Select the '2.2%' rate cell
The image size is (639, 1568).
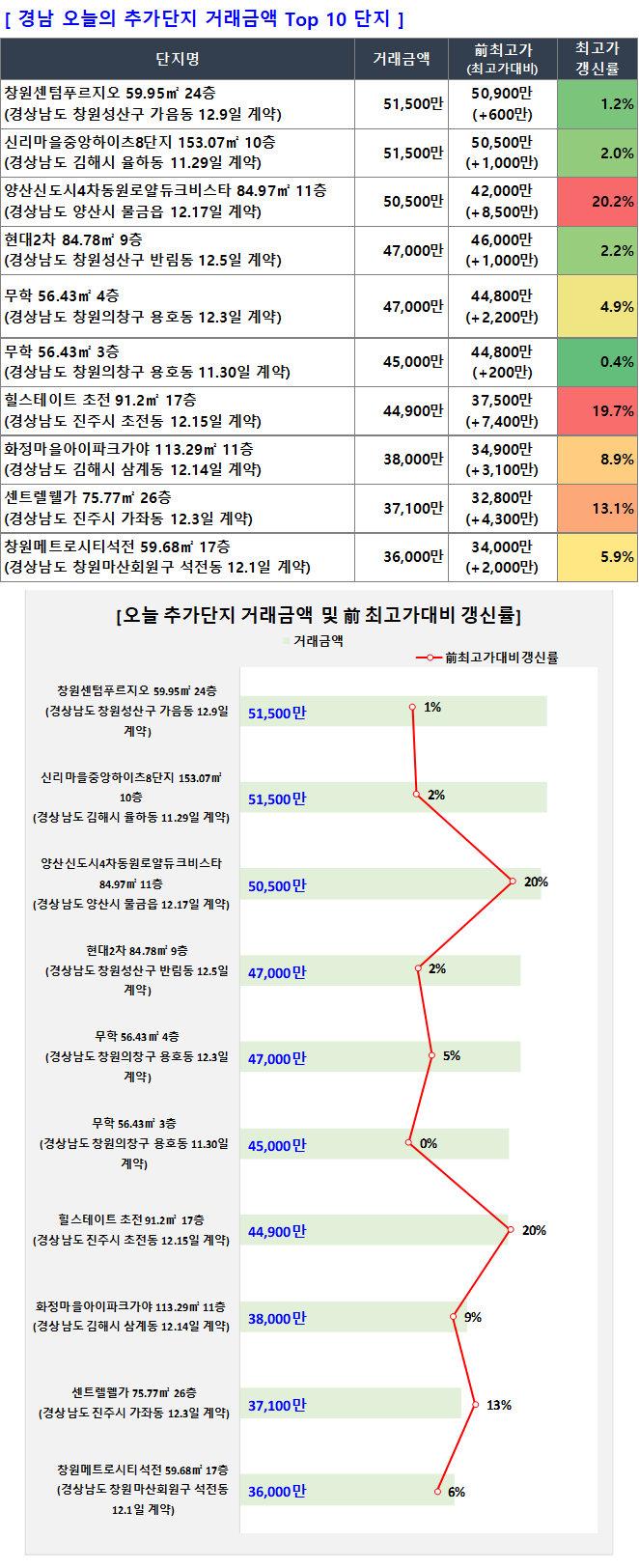[597, 251]
